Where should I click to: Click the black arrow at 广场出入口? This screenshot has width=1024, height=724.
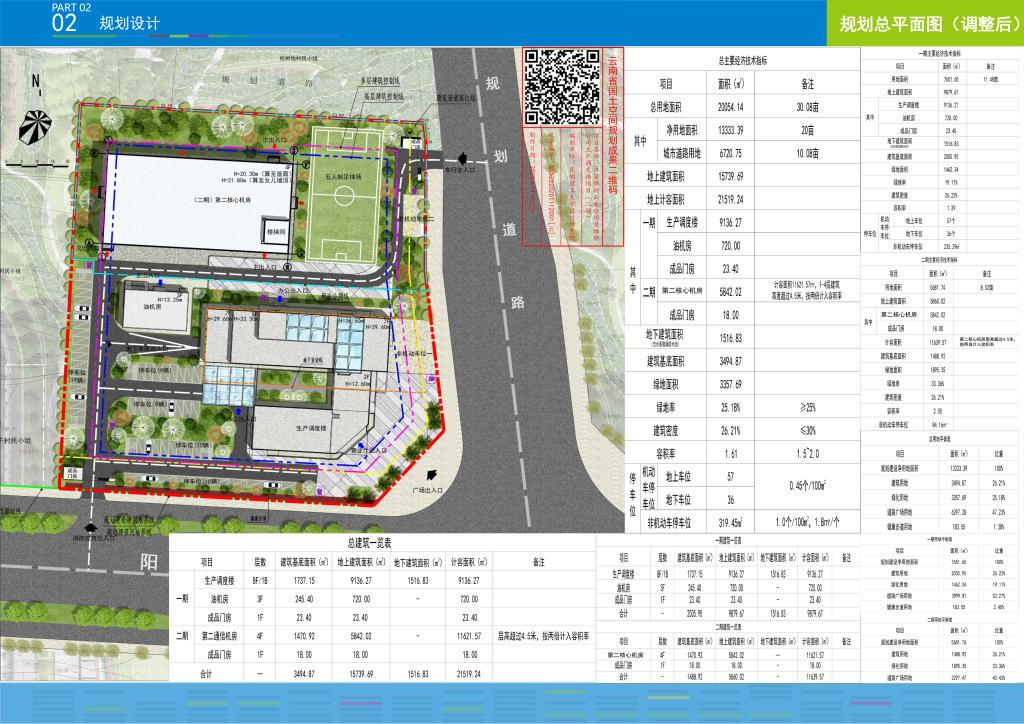(430, 476)
